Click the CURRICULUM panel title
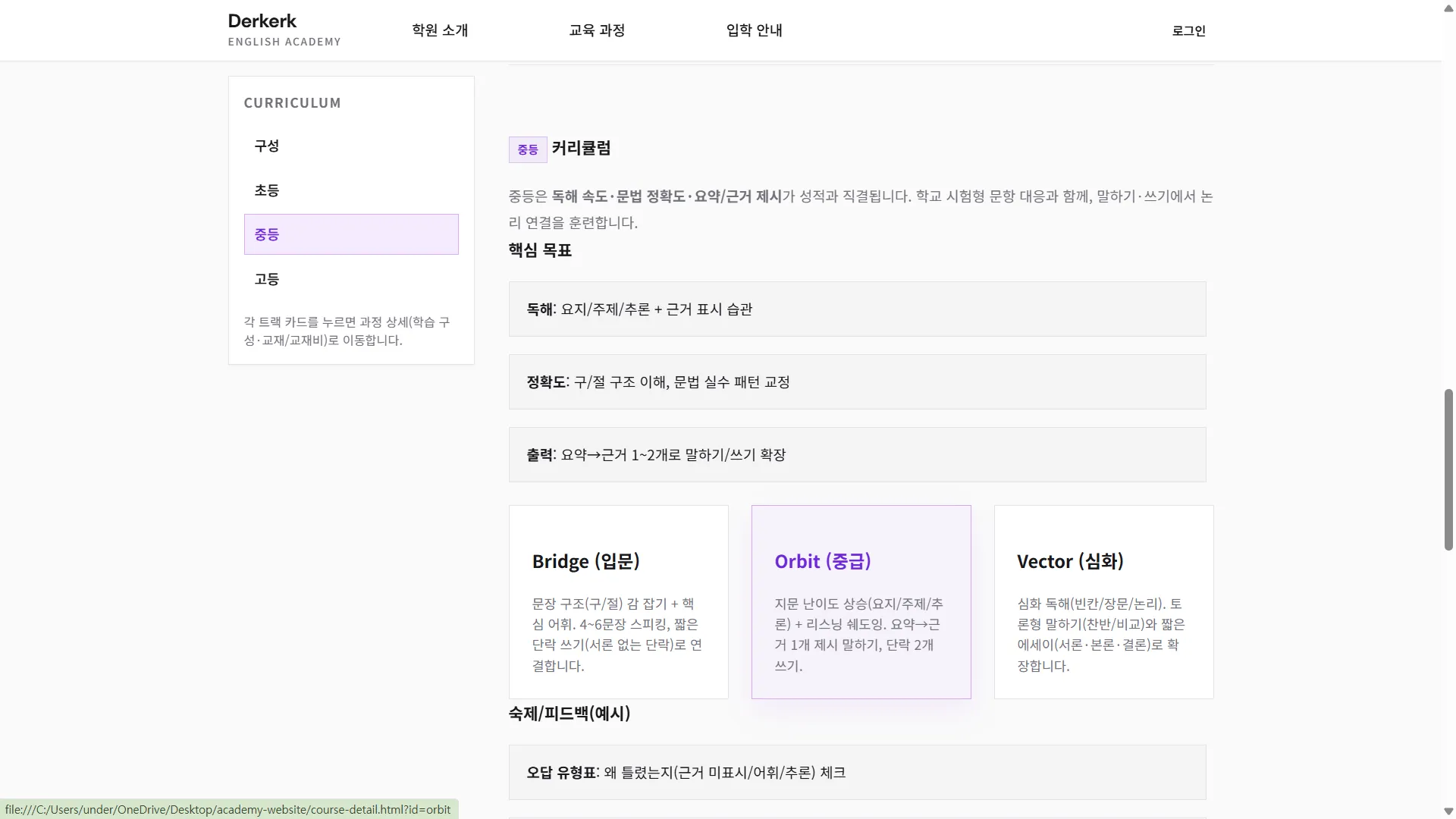 292,102
